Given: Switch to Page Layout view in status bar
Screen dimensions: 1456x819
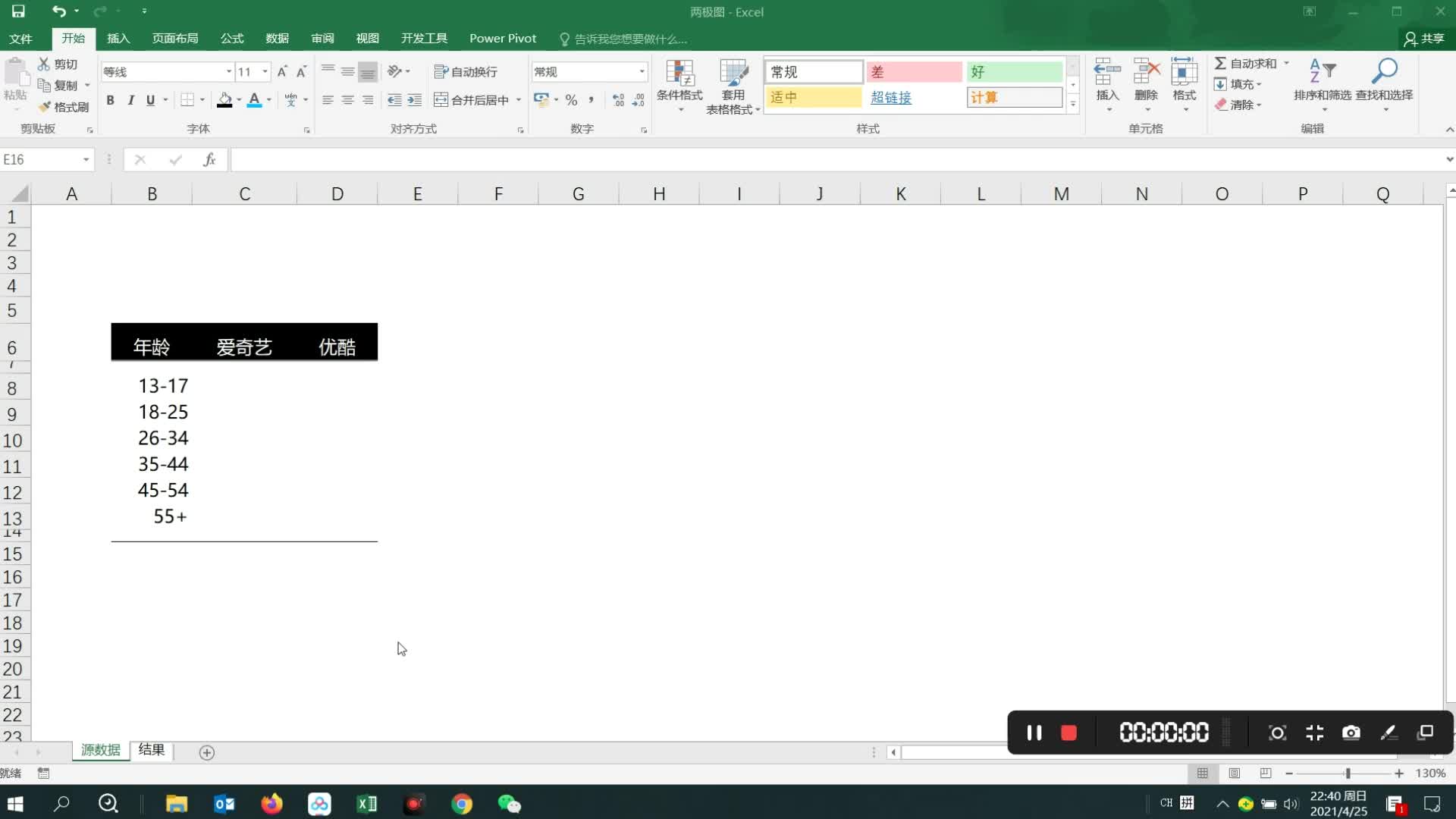Looking at the screenshot, I should pyautogui.click(x=1235, y=773).
